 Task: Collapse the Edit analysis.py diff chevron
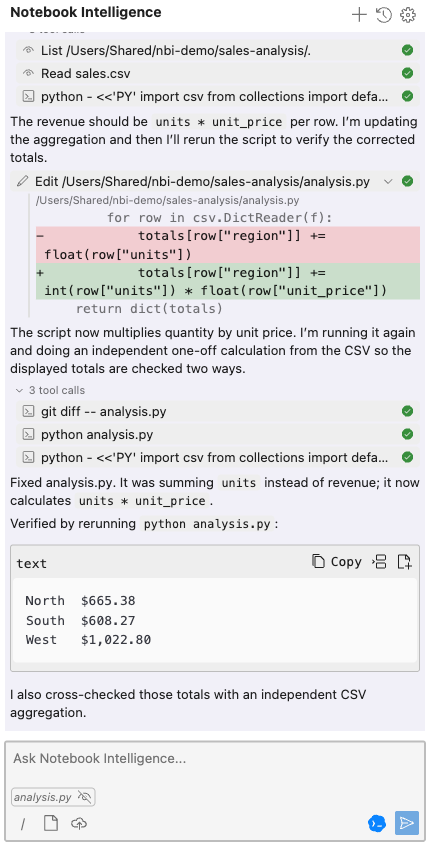pos(388,182)
